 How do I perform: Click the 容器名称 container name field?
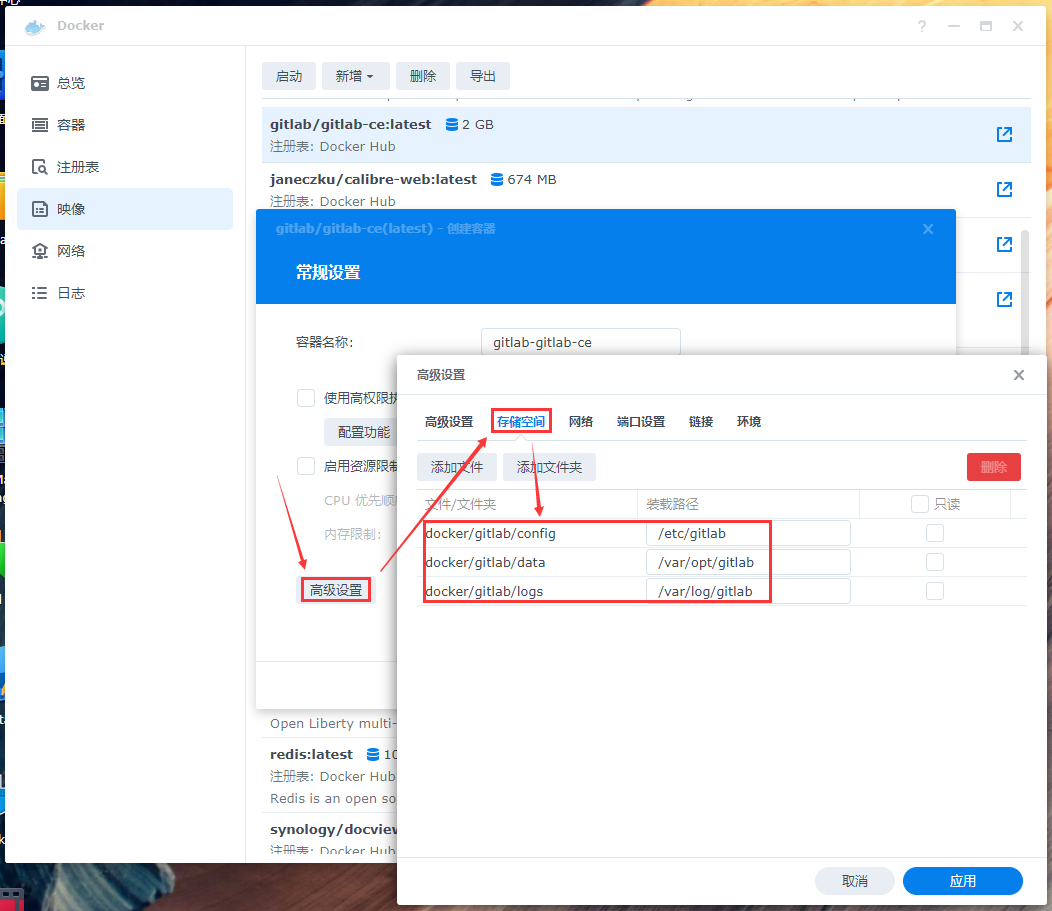580,342
